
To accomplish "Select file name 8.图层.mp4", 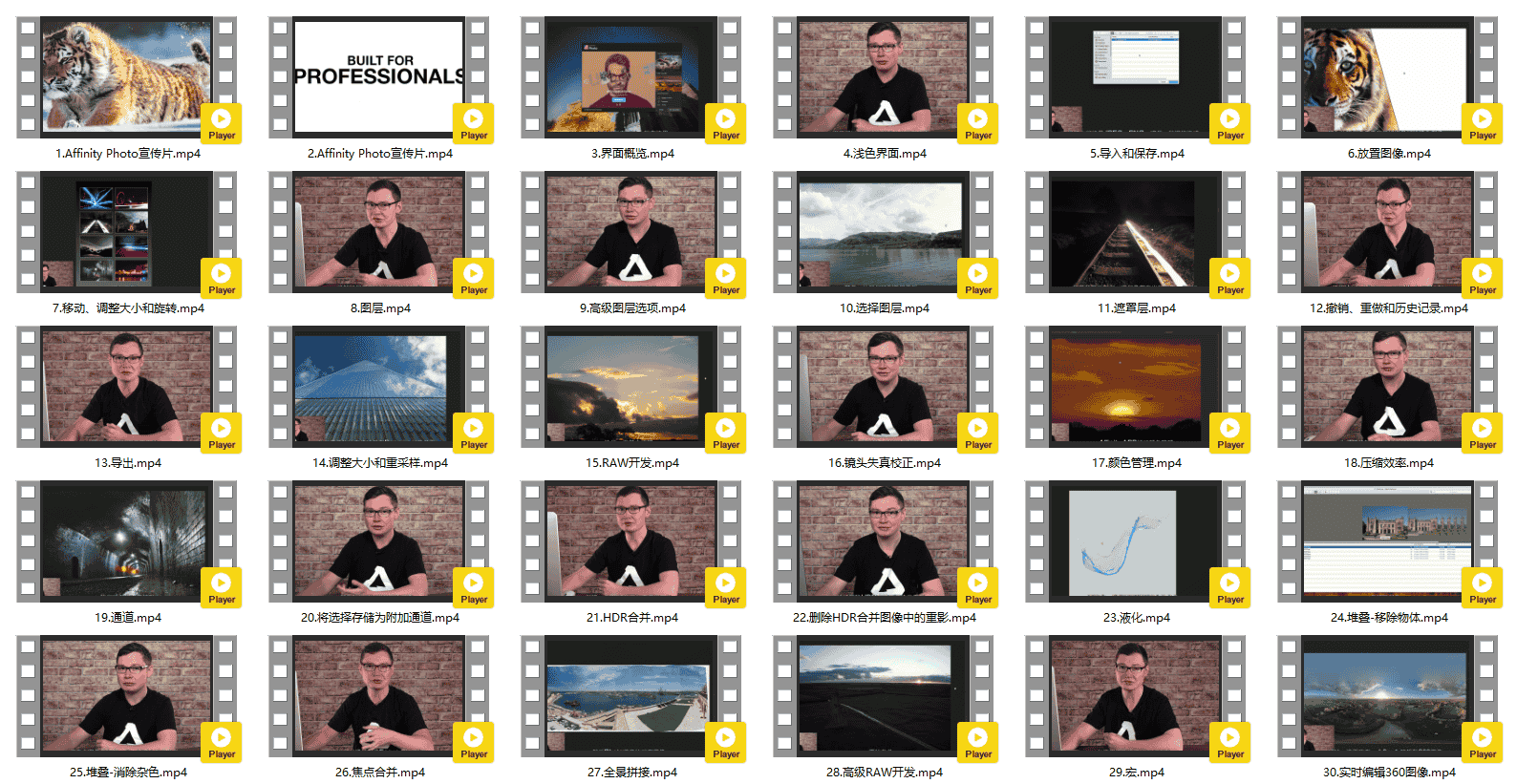I will (380, 308).
